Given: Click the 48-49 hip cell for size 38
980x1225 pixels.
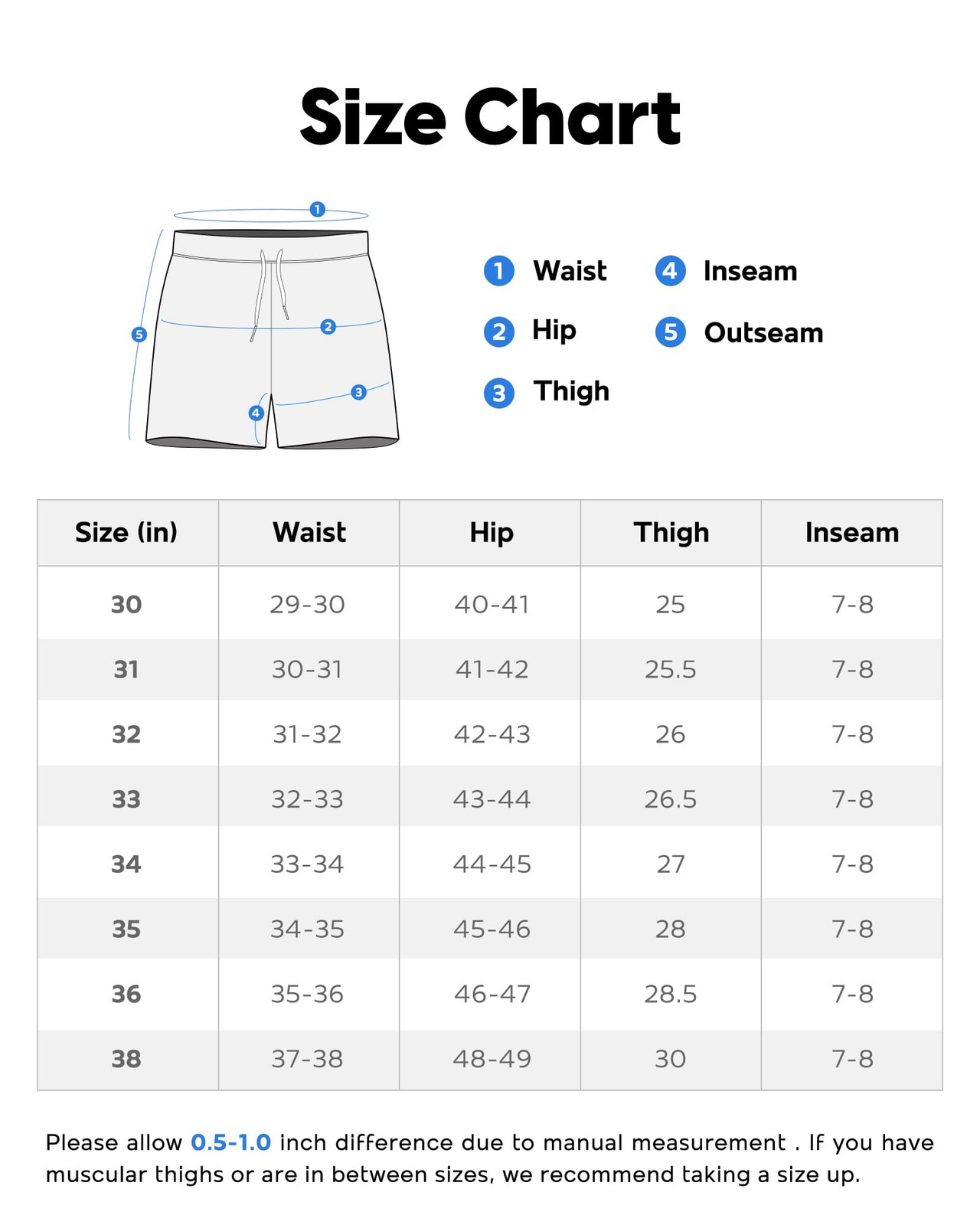Looking at the screenshot, I should 492,1059.
